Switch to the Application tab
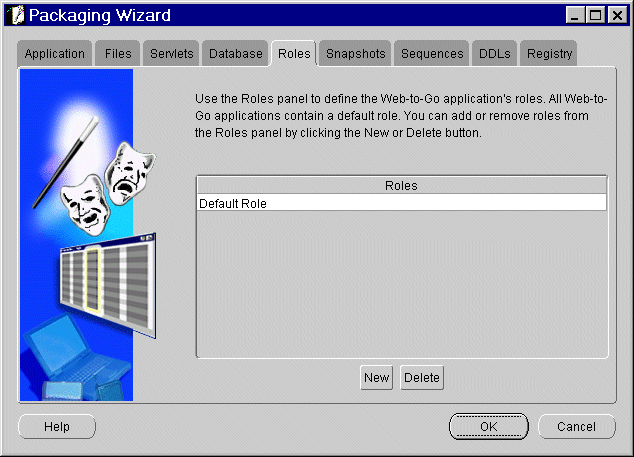 55,53
